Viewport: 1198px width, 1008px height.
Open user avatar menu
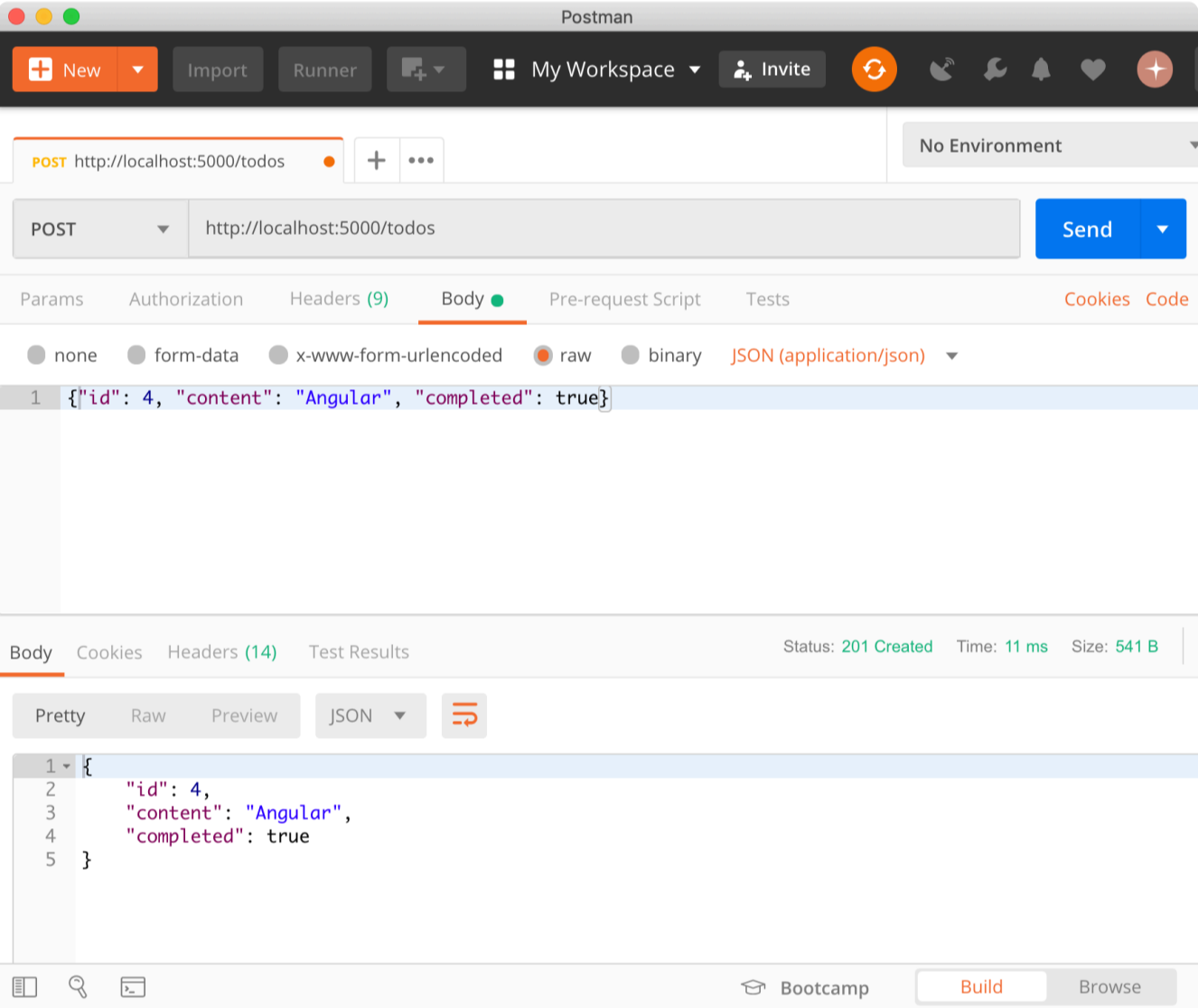coord(1155,70)
